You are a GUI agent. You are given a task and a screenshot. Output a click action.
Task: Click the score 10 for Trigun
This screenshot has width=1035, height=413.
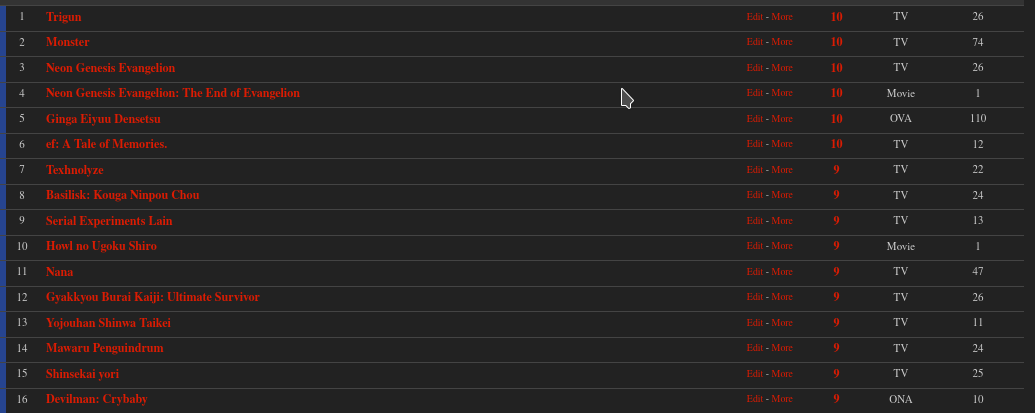(836, 17)
